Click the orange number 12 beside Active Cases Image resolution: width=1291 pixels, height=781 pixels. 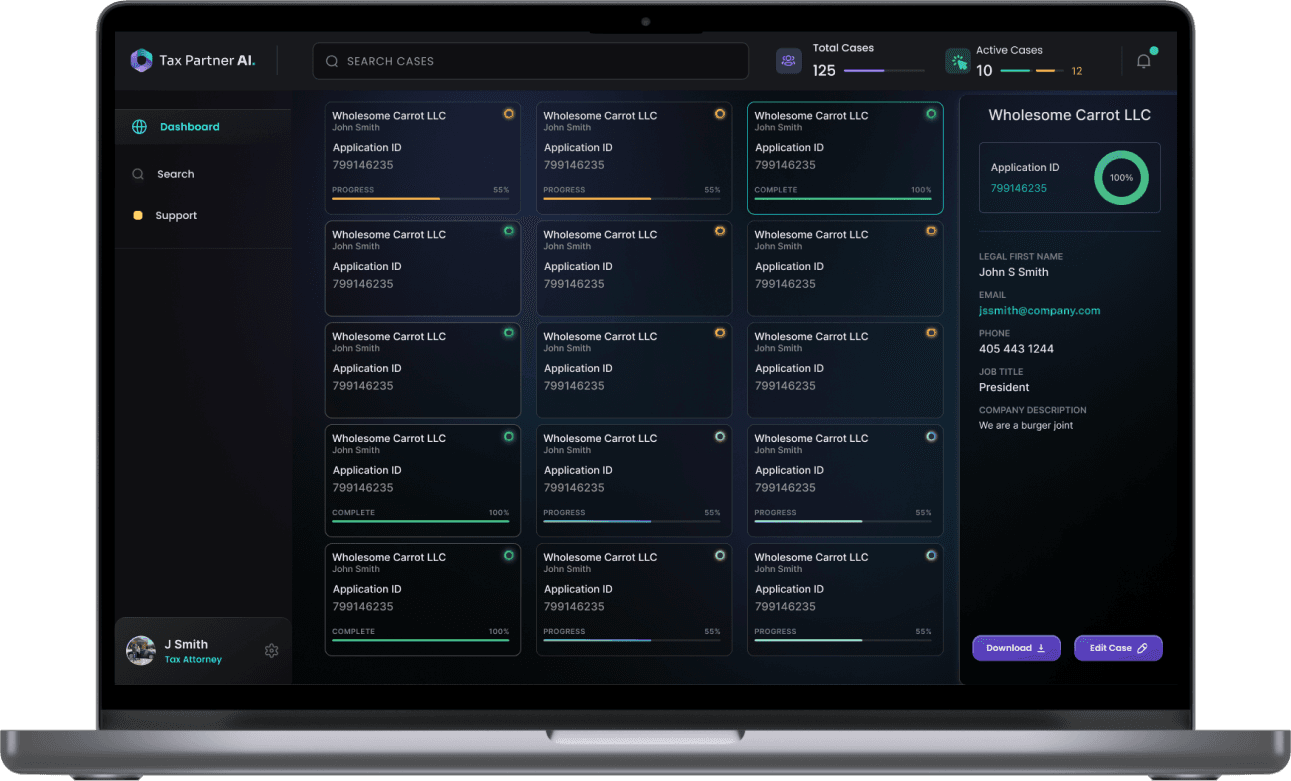1076,71
